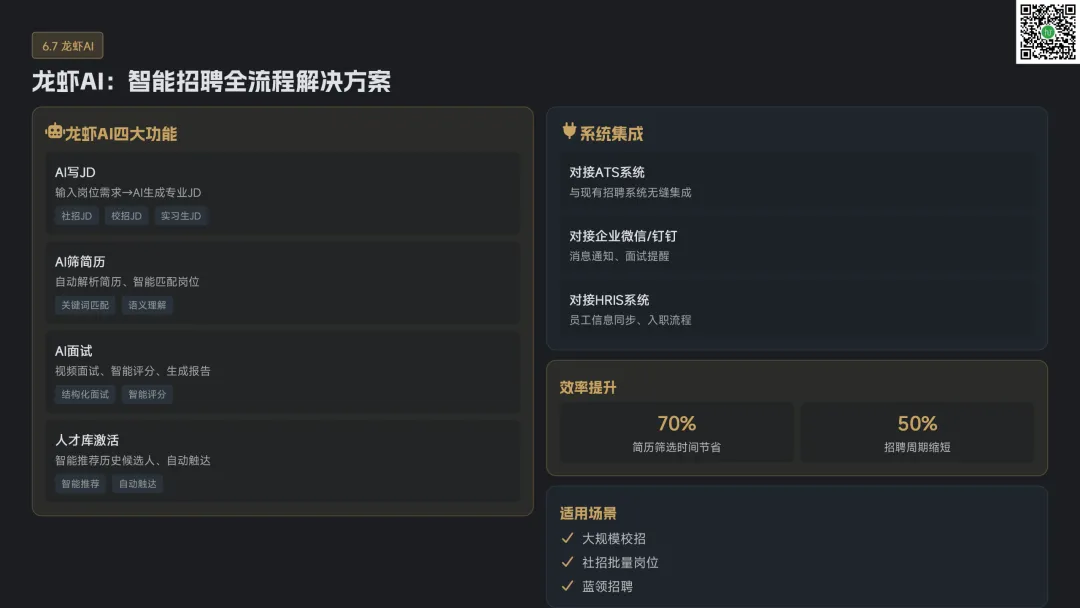
Task: Click the 社招JD tag
Action: coord(77,216)
